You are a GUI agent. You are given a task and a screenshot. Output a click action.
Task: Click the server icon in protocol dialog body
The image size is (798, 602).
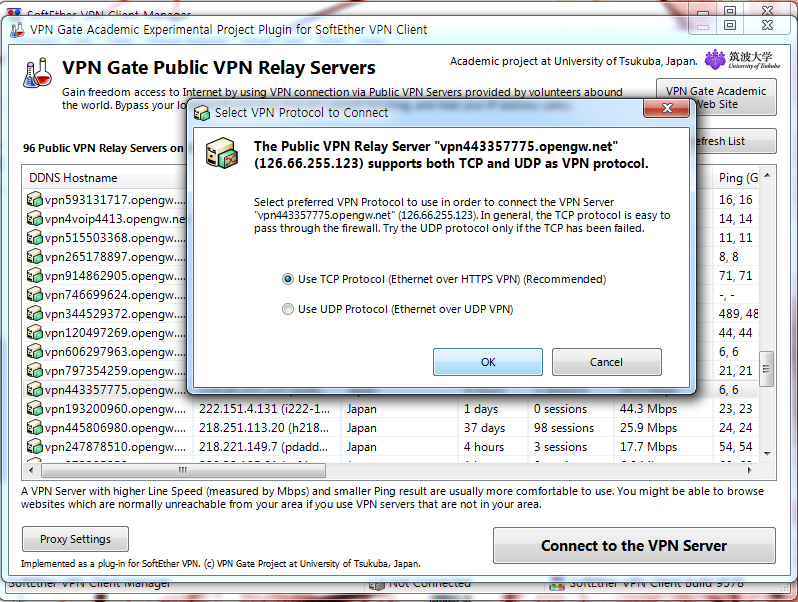coord(222,153)
